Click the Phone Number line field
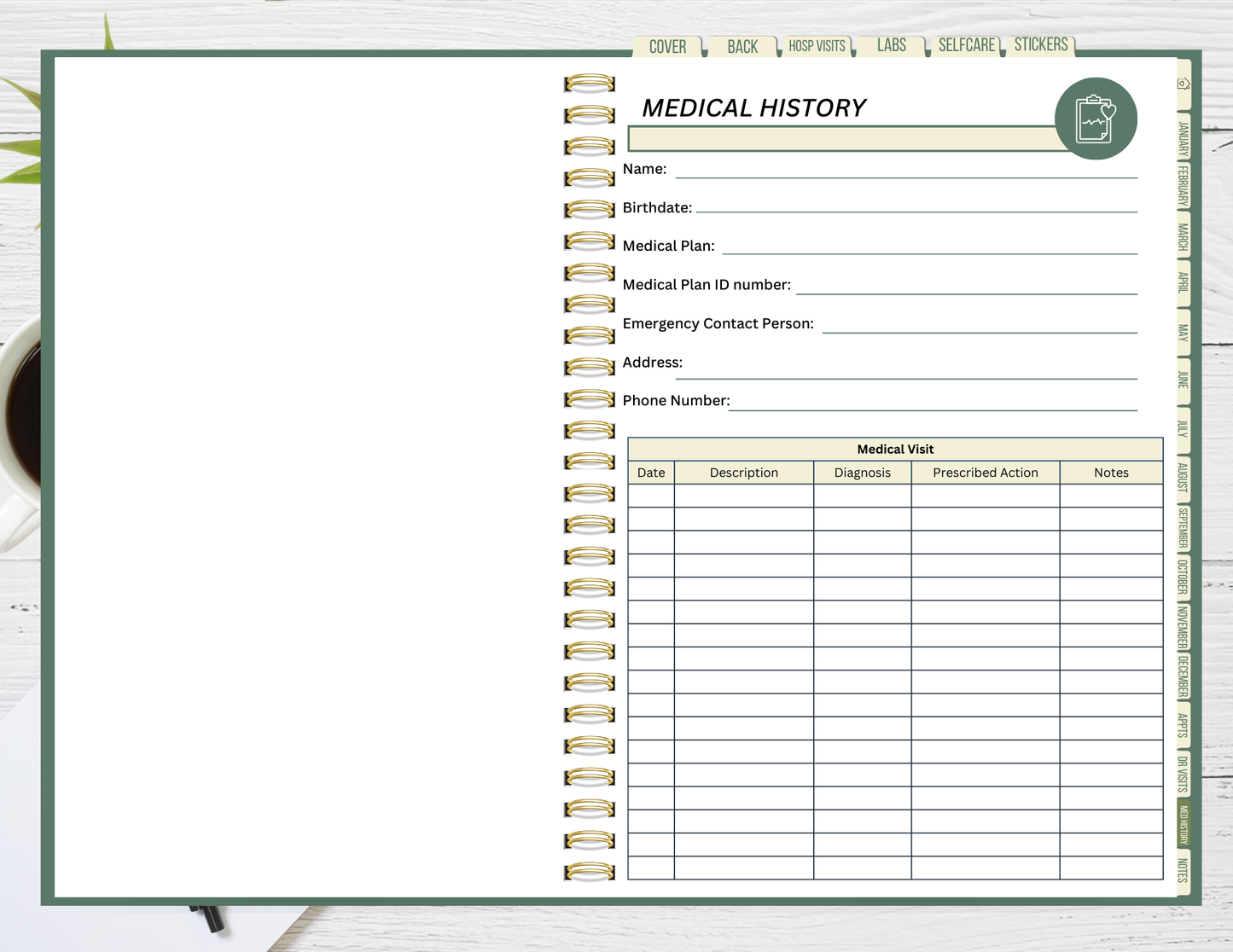 point(932,402)
